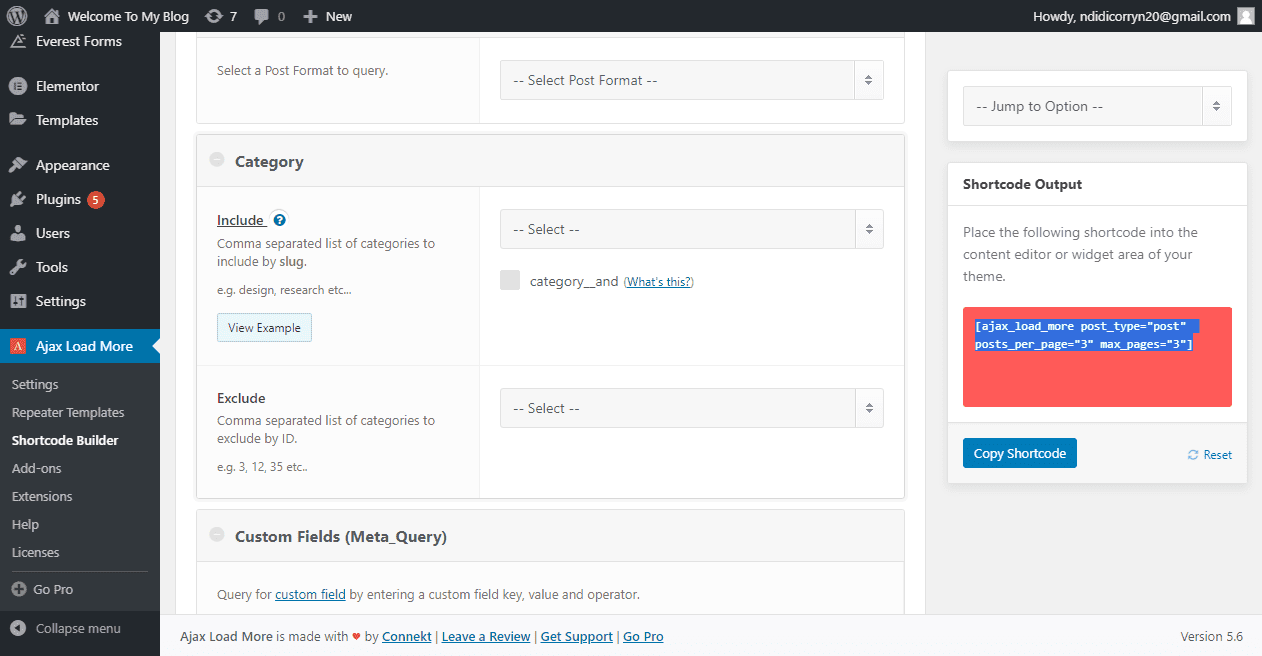The image size is (1262, 656).
Task: Open the home icon for Welcome To My Blog
Action: click(53, 16)
